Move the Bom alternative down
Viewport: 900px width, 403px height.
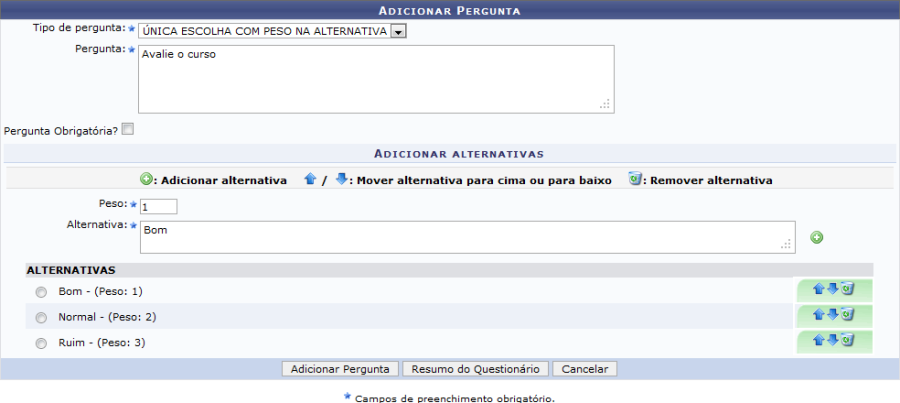coord(832,288)
